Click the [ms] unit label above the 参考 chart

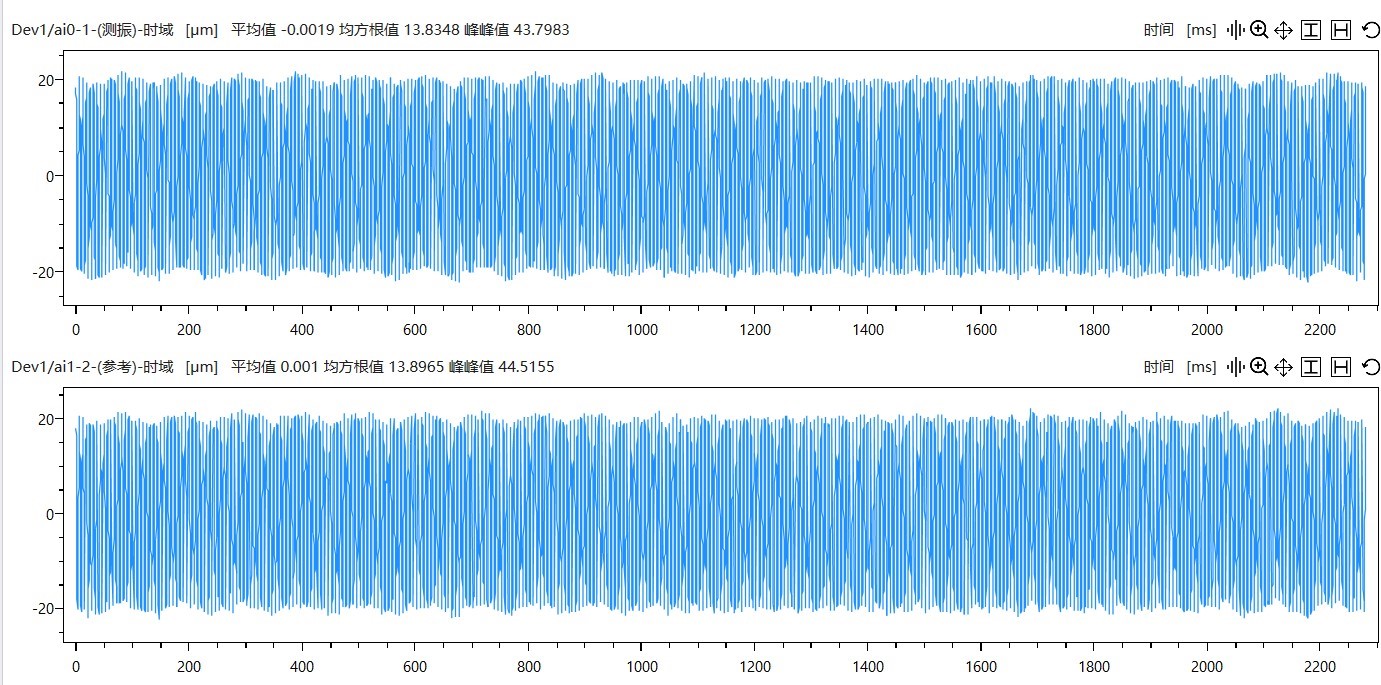coord(1201,367)
